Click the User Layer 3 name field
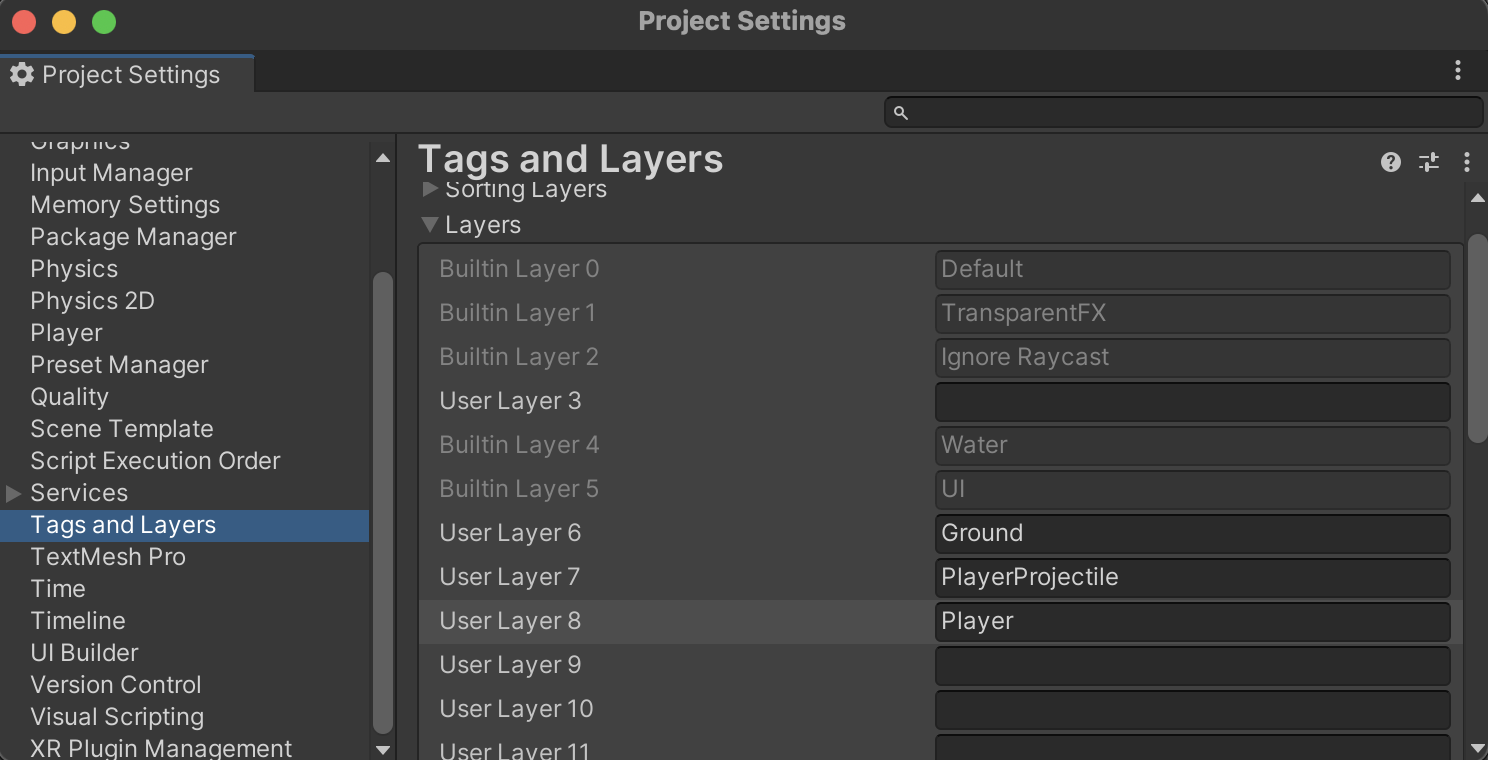The width and height of the screenshot is (1488, 760). click(1192, 402)
